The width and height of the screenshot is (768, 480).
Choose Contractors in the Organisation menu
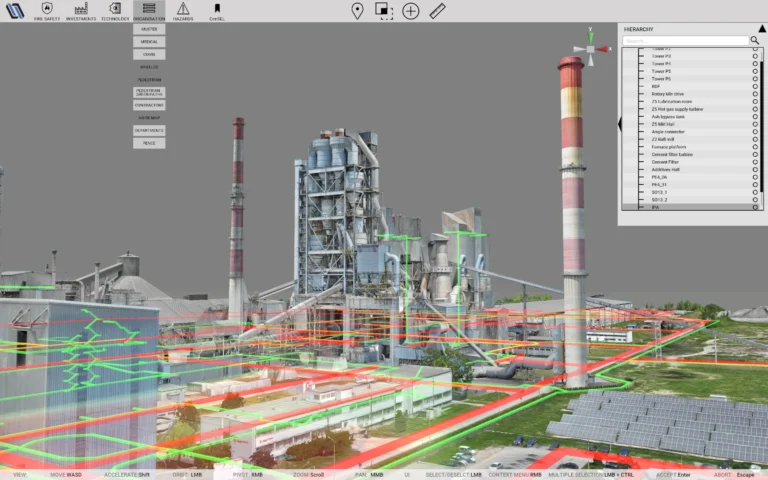pos(149,105)
